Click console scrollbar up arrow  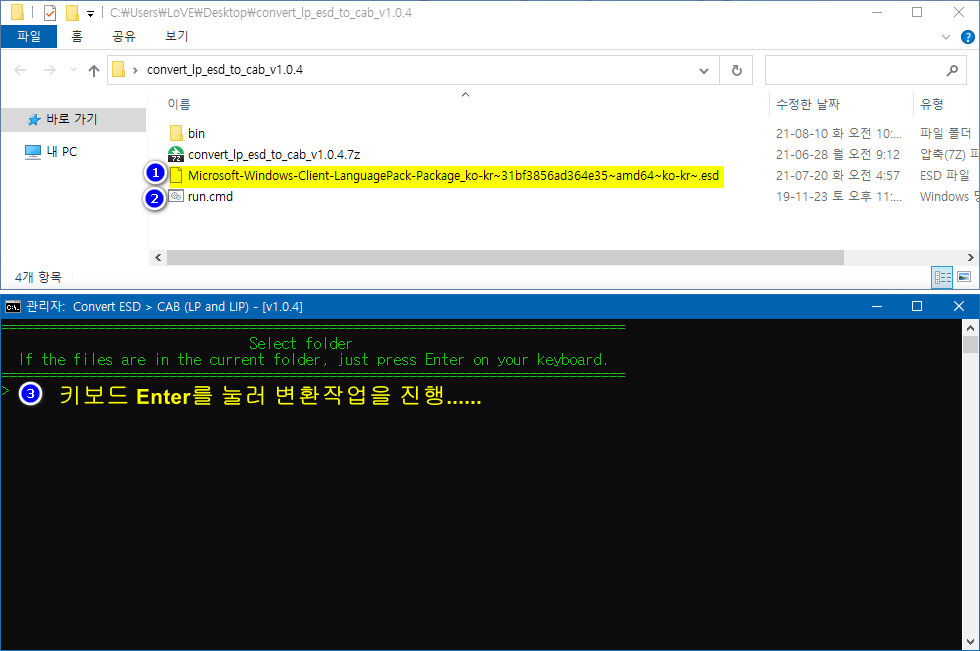970,327
